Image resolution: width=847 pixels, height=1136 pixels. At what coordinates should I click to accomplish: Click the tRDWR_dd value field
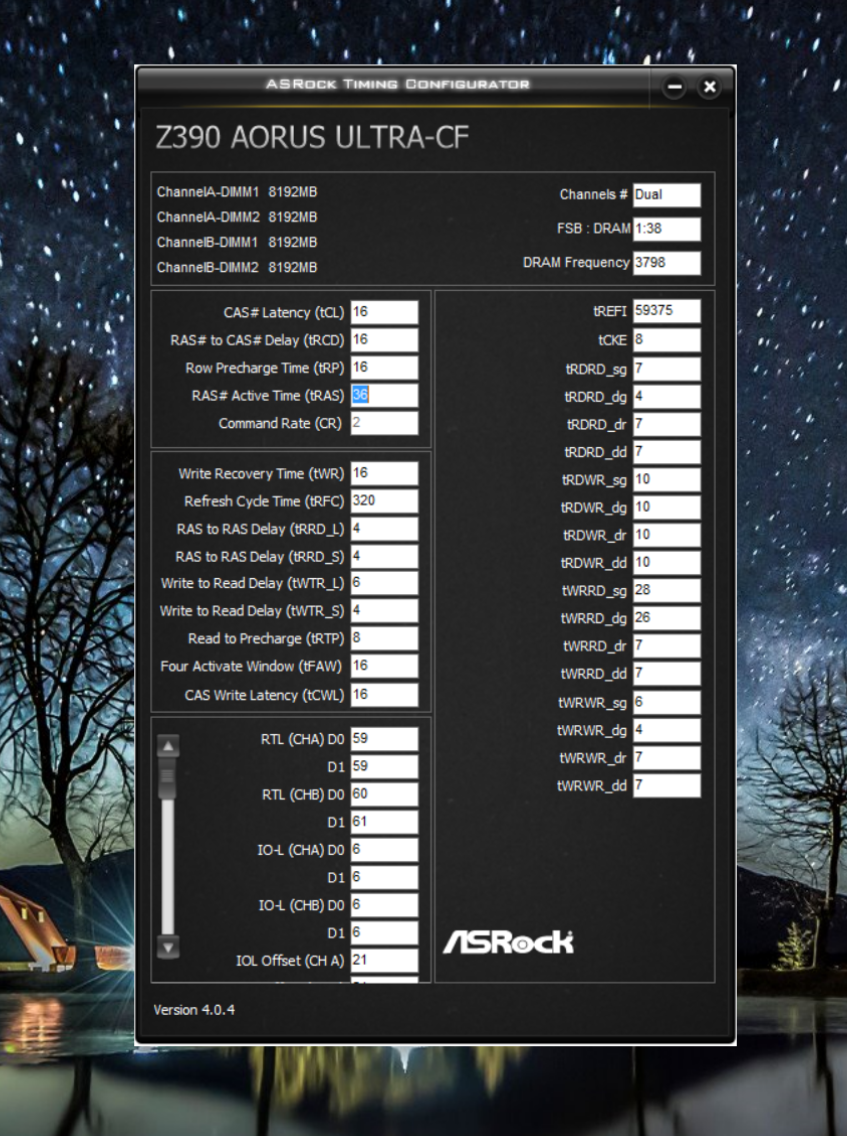(667, 562)
